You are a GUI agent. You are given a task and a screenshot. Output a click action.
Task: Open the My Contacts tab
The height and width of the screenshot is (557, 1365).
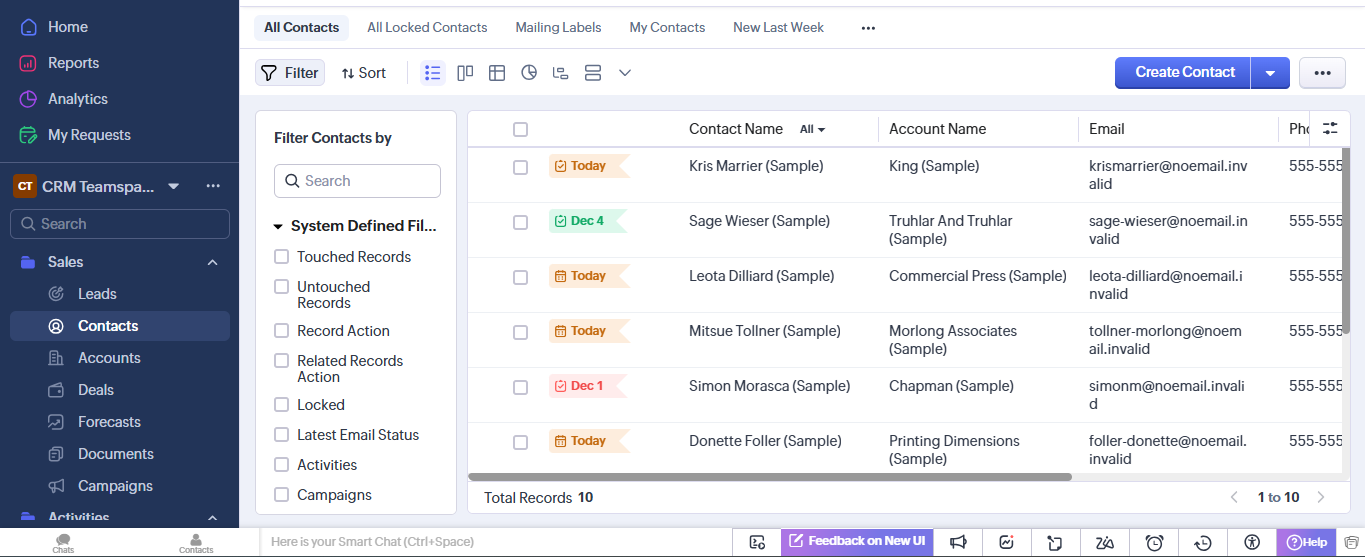coord(667,28)
